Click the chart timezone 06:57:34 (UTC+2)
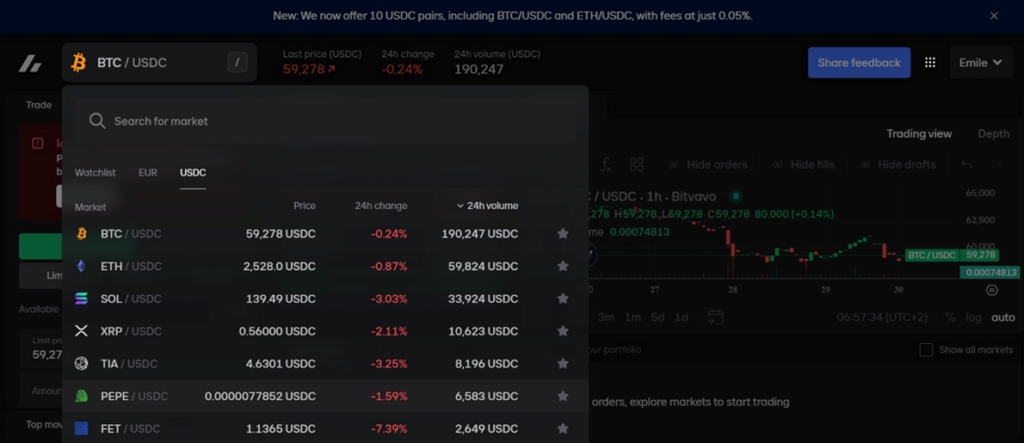 coord(882,317)
